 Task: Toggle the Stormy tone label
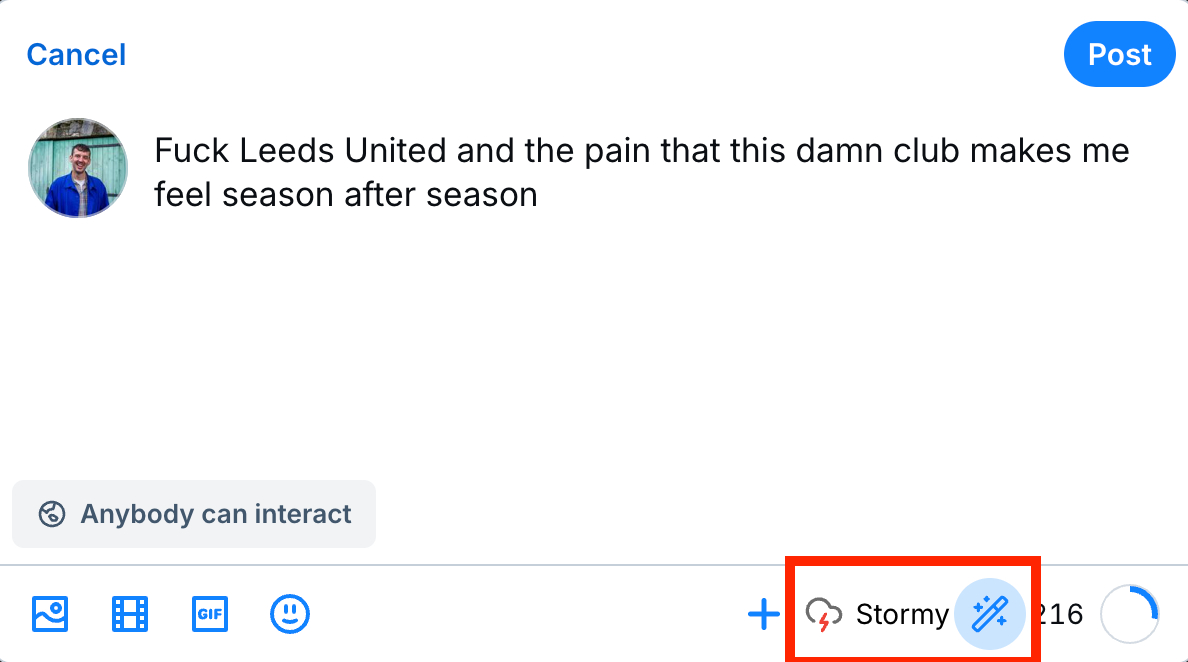coord(901,613)
